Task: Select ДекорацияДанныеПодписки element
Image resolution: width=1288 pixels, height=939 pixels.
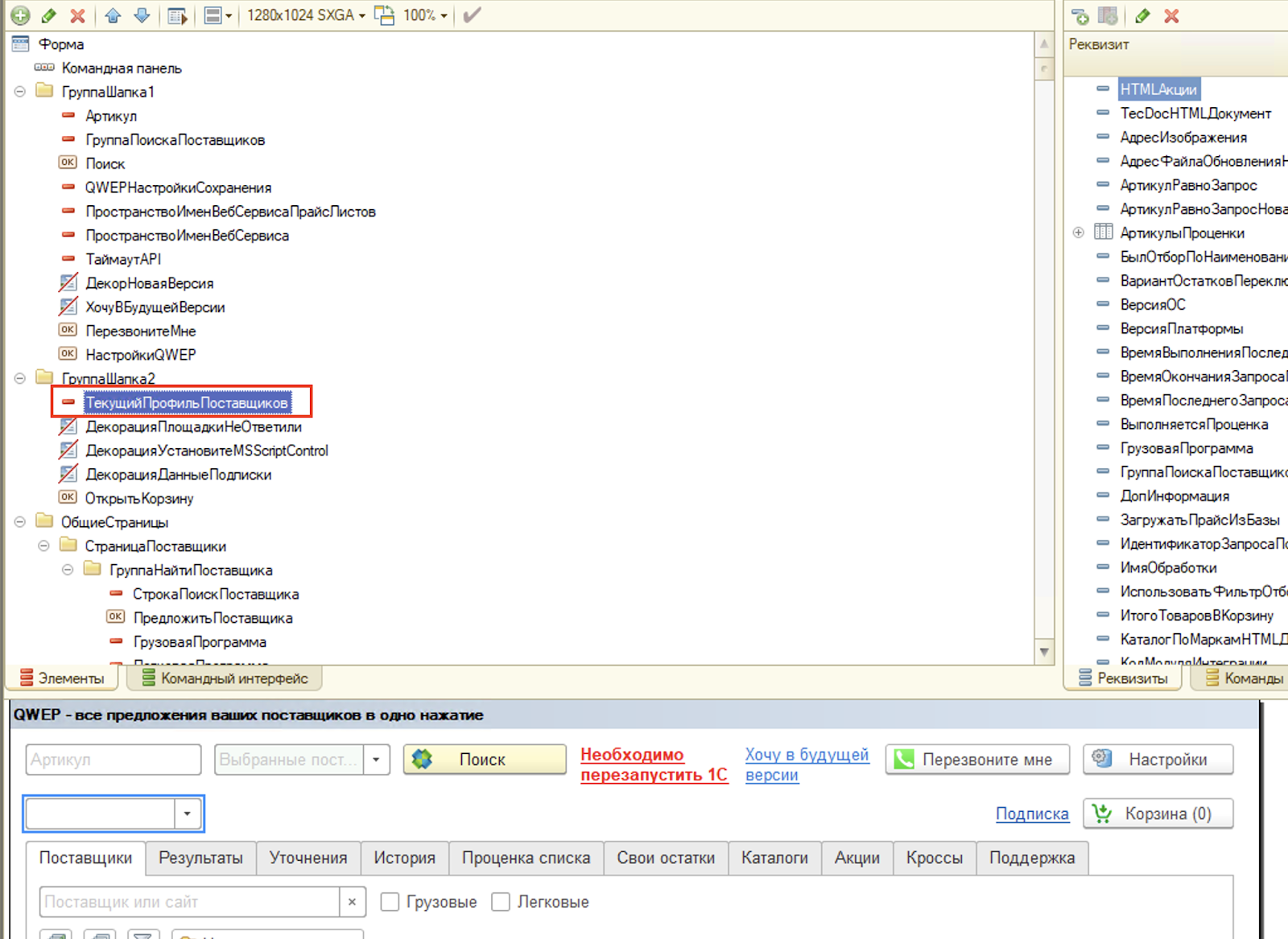Action: coord(179,475)
